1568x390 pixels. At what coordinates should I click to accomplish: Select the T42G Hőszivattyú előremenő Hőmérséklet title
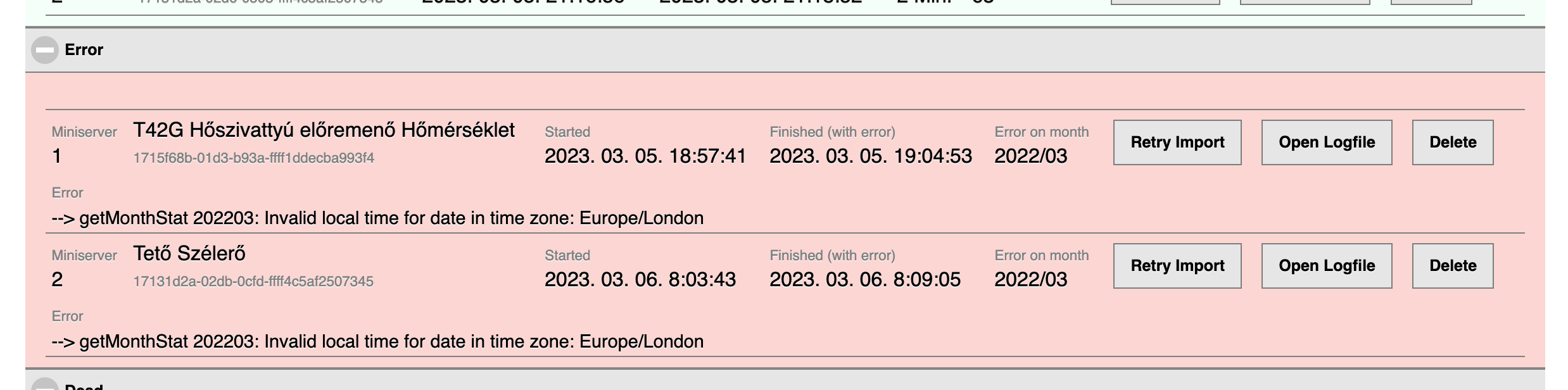[x=324, y=130]
